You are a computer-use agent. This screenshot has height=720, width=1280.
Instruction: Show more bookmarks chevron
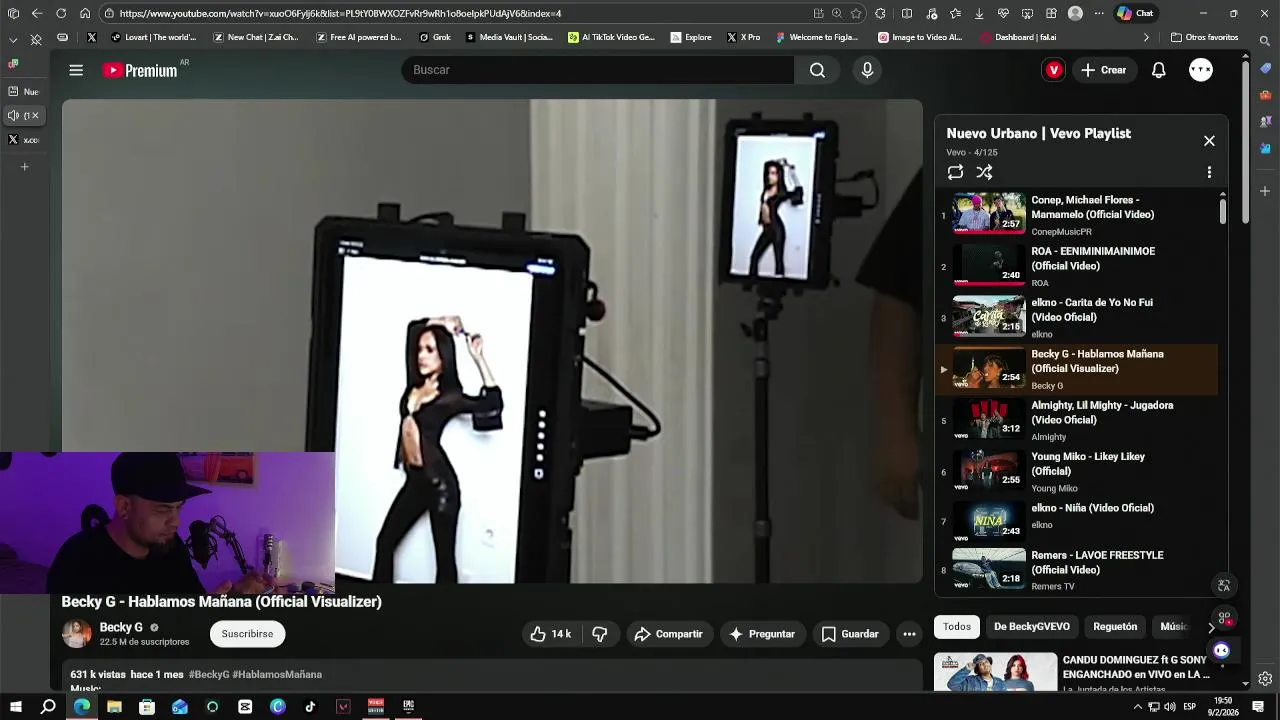[1146, 38]
